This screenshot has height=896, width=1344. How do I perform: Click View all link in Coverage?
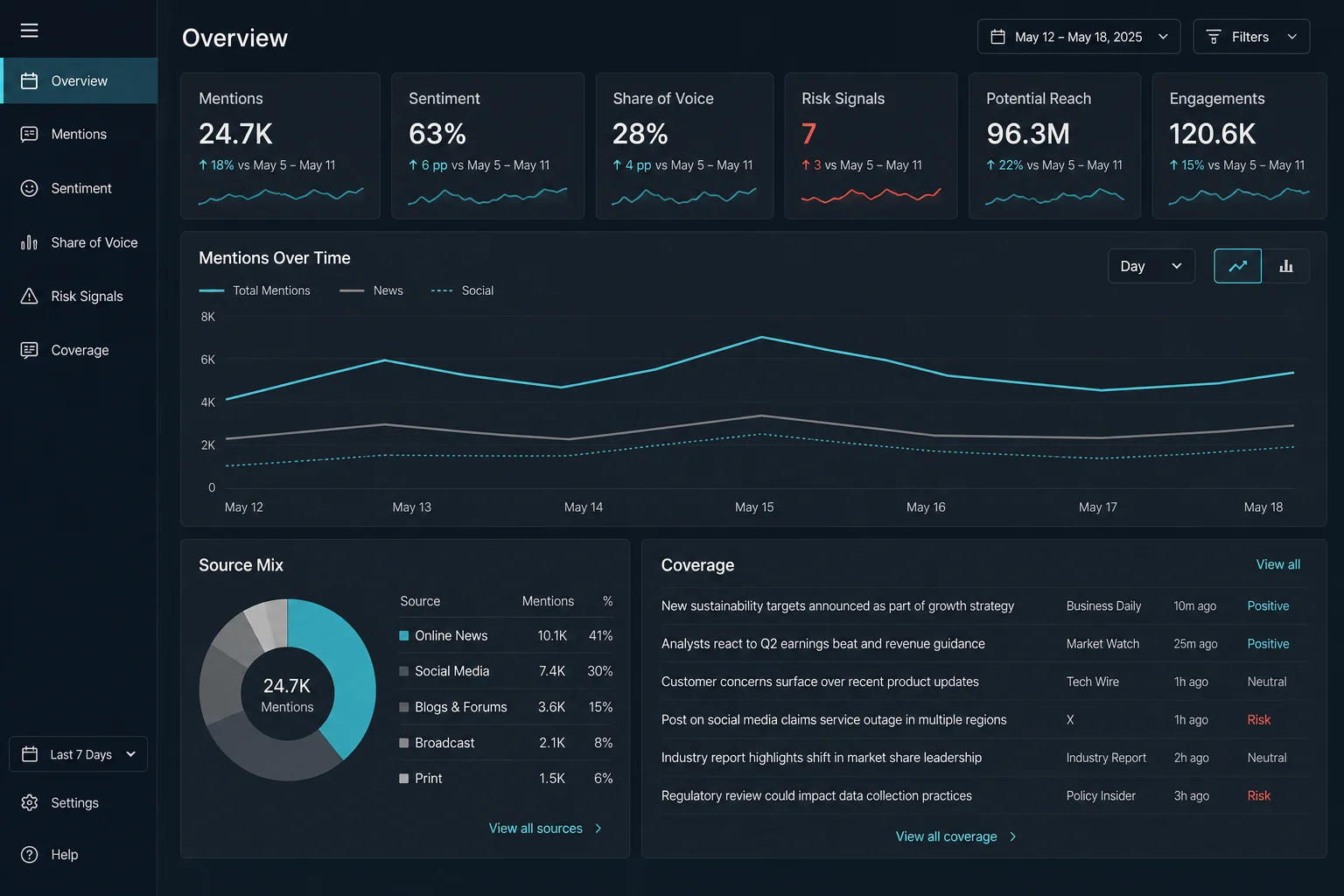click(1277, 564)
